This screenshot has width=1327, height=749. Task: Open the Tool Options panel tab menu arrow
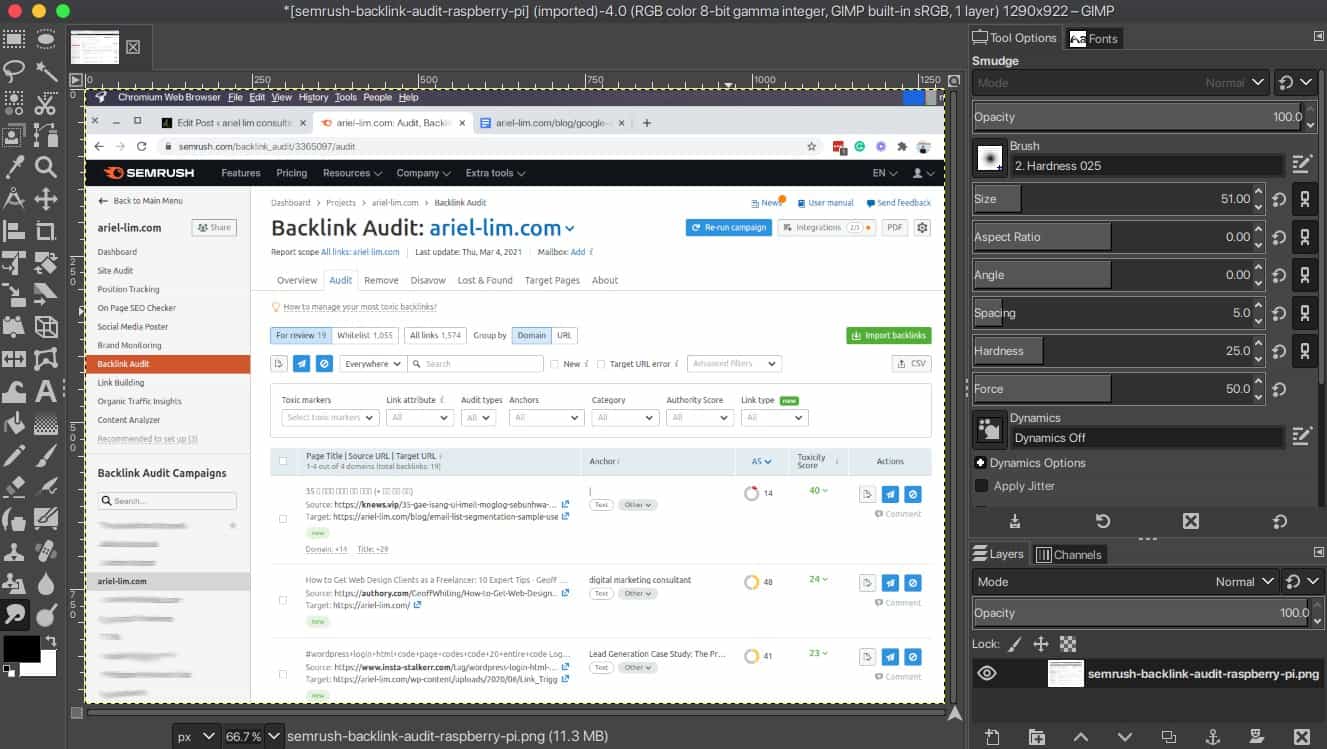(1318, 37)
